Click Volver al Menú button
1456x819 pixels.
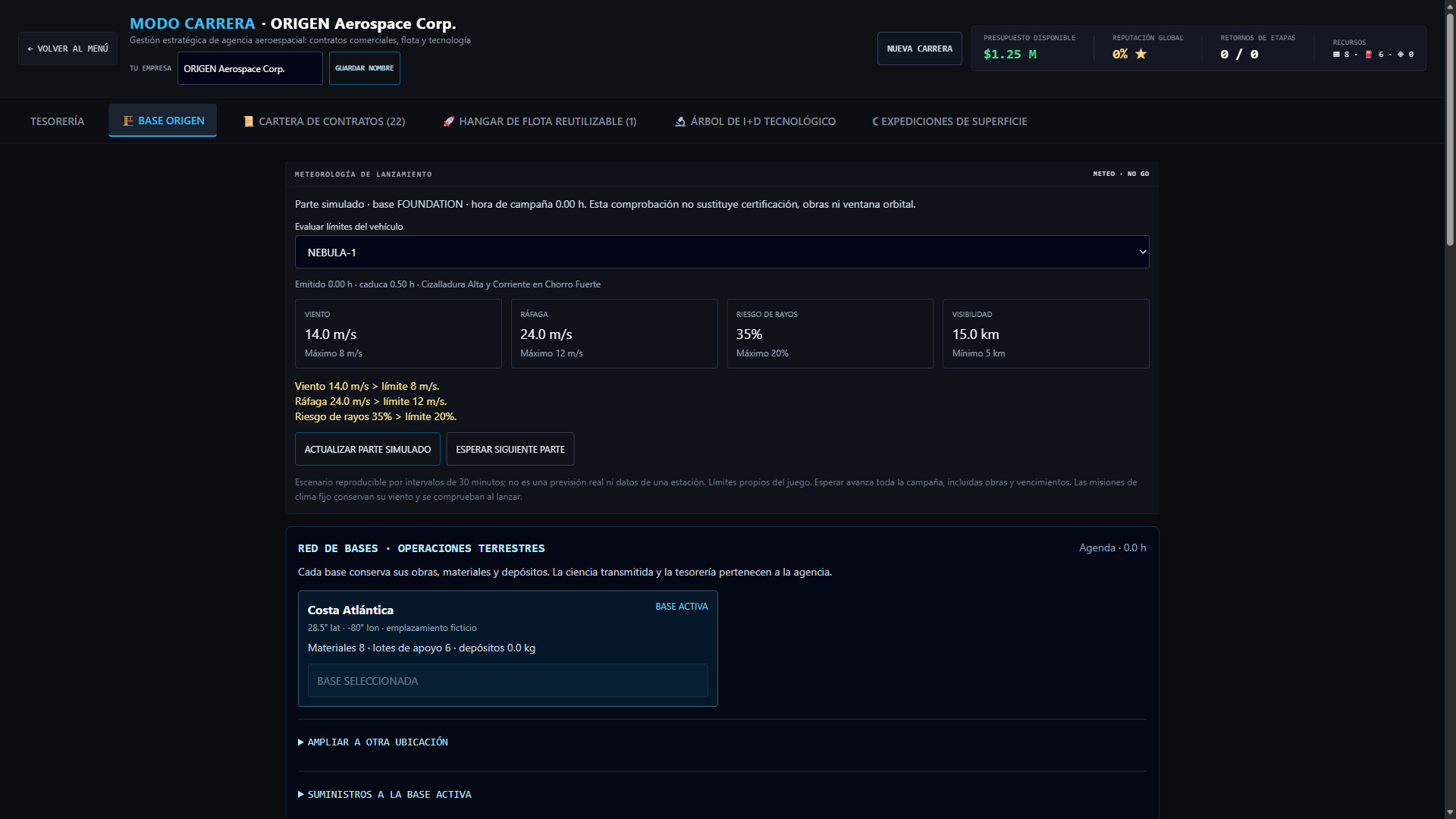67,49
